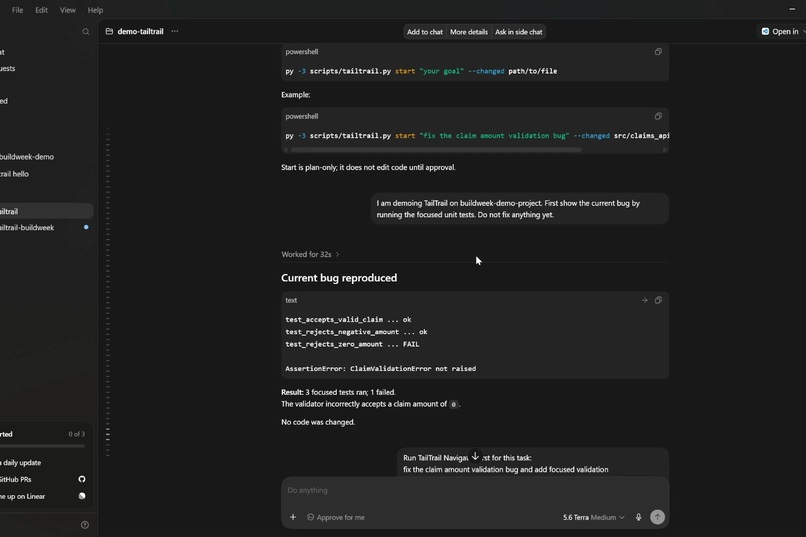Copy the example powershell code block
This screenshot has width=806, height=537.
[x=658, y=117]
